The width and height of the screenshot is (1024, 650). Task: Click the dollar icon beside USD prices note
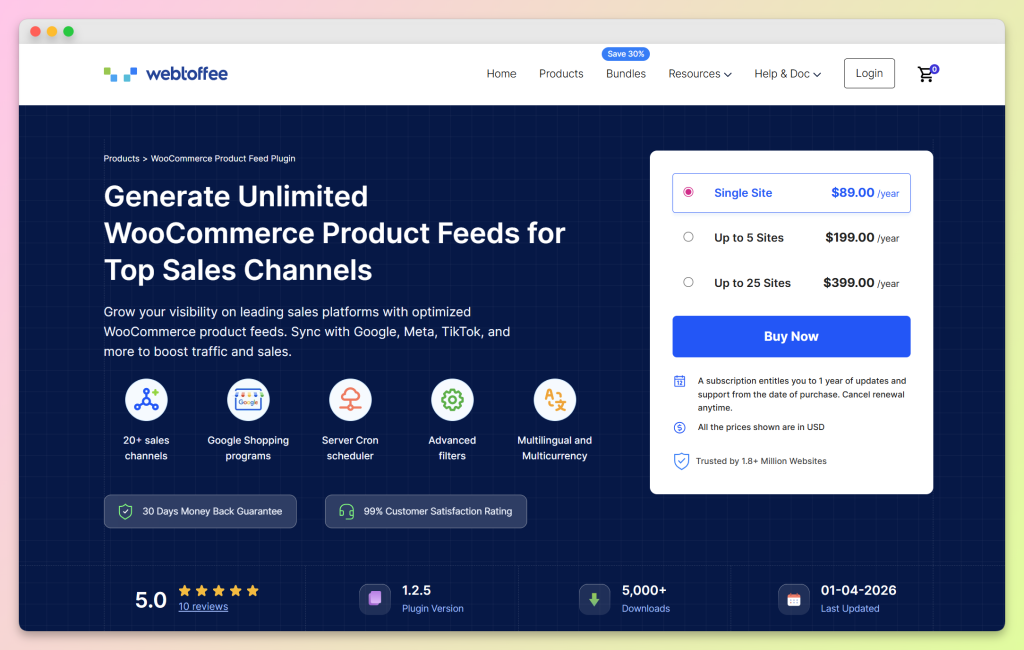coord(679,427)
